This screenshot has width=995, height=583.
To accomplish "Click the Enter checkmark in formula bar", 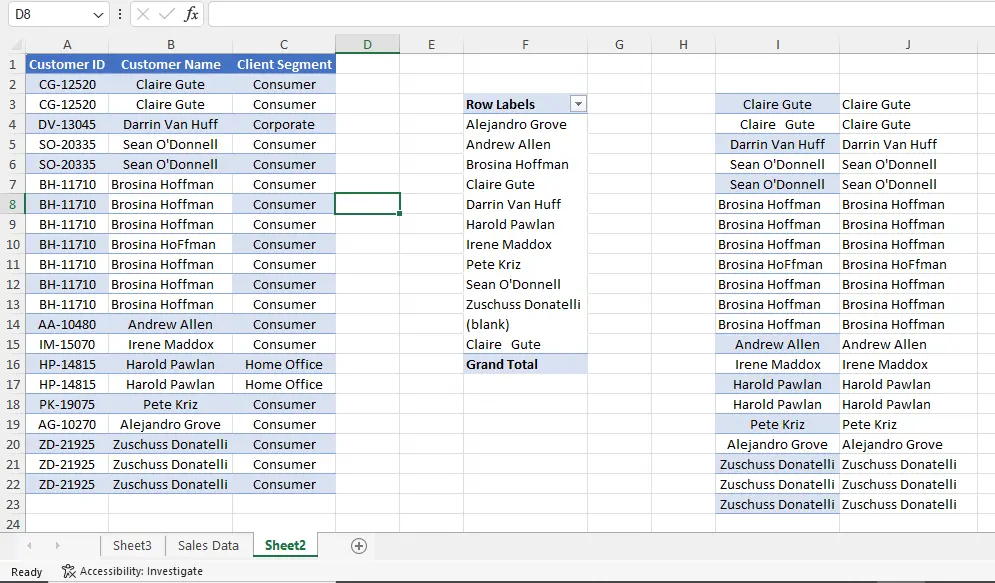I will point(167,14).
